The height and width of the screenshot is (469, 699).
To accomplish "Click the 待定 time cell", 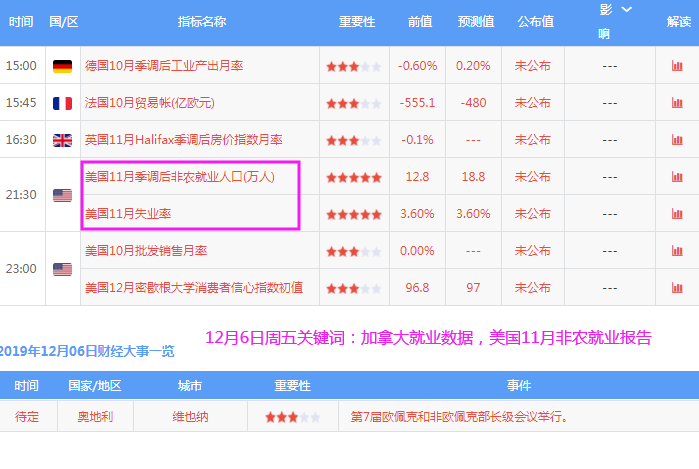I will click(27, 417).
